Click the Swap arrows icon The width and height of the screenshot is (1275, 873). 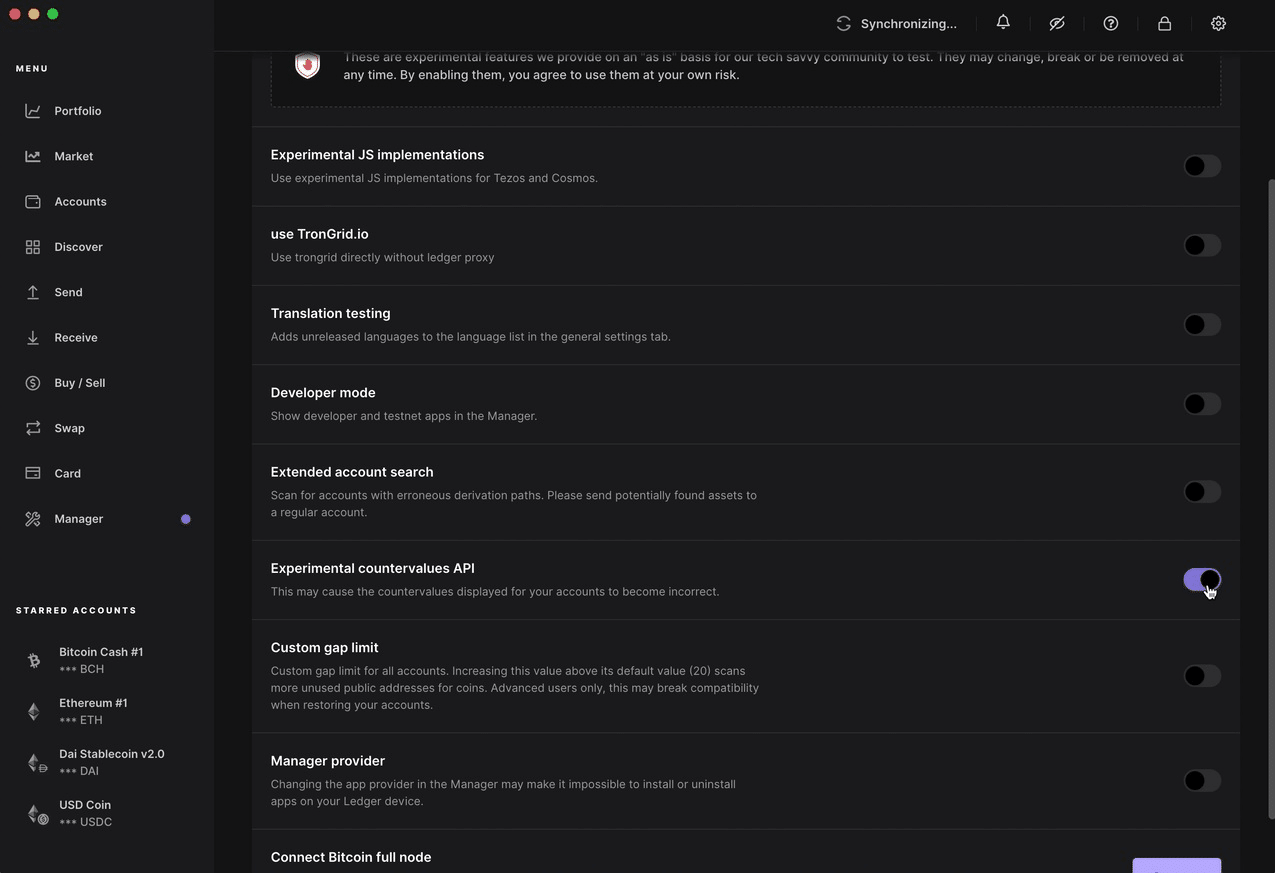click(x=33, y=428)
